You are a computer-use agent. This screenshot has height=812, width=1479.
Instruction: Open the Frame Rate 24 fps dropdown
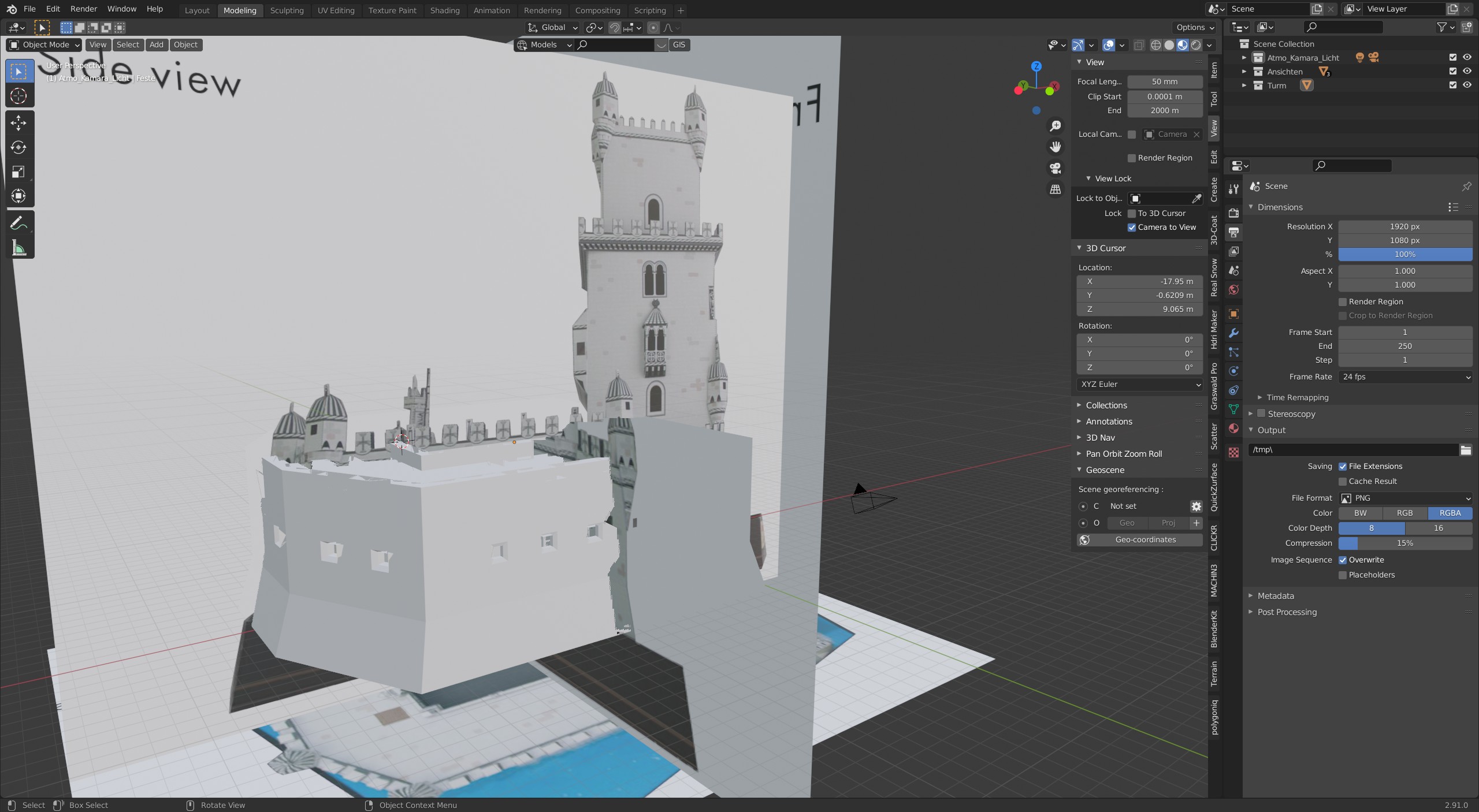pyautogui.click(x=1405, y=377)
